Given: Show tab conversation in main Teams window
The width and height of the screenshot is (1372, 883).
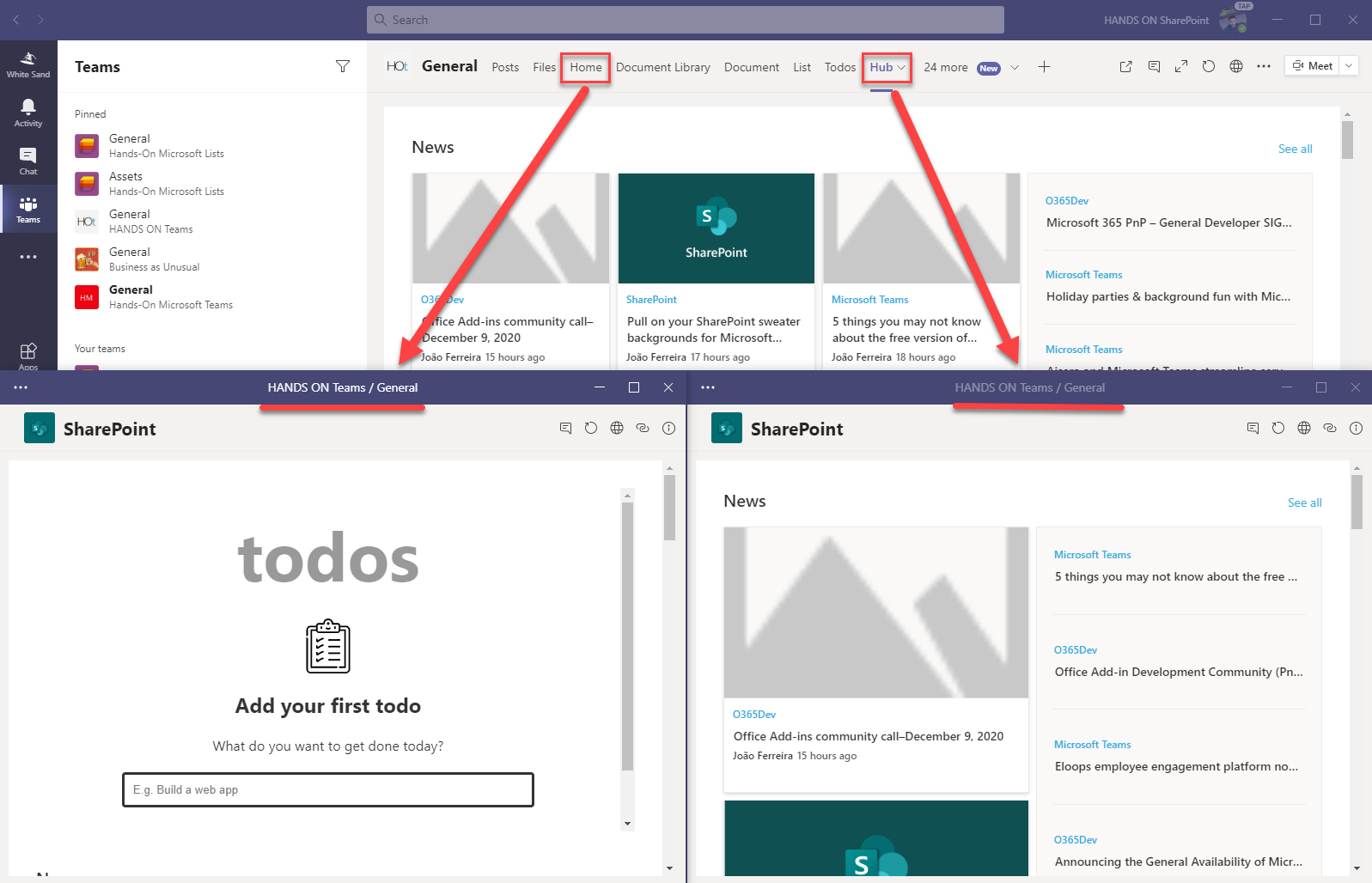Looking at the screenshot, I should click(1154, 66).
